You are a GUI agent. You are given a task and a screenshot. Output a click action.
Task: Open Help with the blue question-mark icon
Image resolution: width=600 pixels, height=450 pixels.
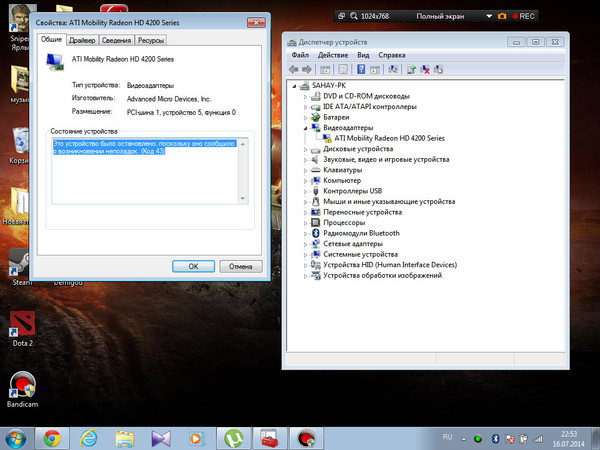coord(361,69)
